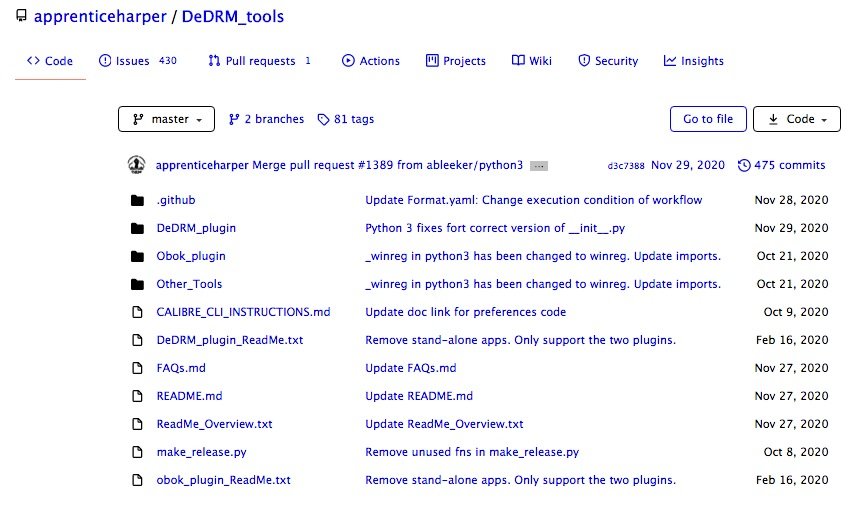Screen dimensions: 855x512
Task: Open commit hash d3c7388
Action: [626, 166]
